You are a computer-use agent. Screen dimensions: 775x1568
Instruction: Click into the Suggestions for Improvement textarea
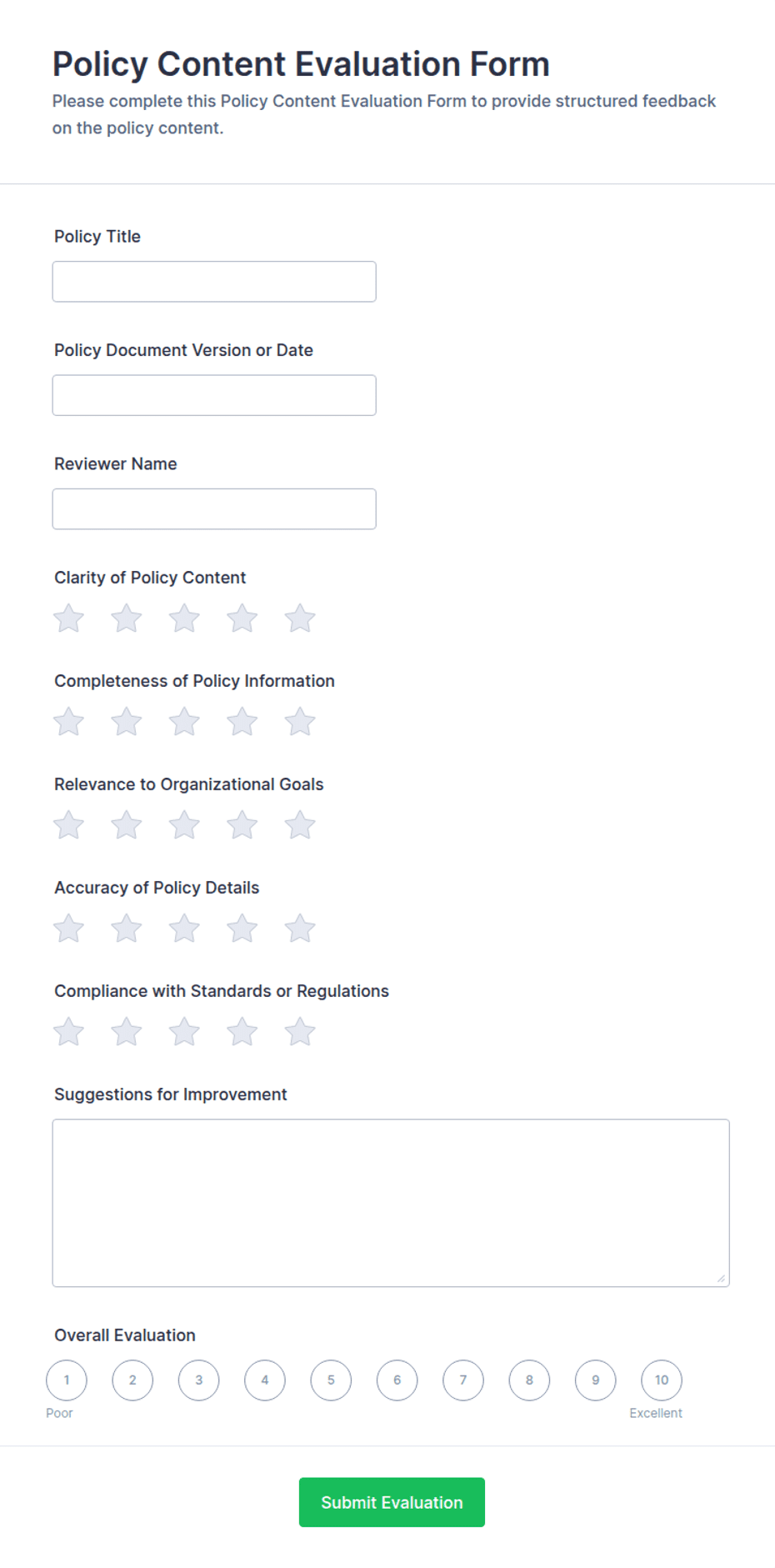point(391,1203)
